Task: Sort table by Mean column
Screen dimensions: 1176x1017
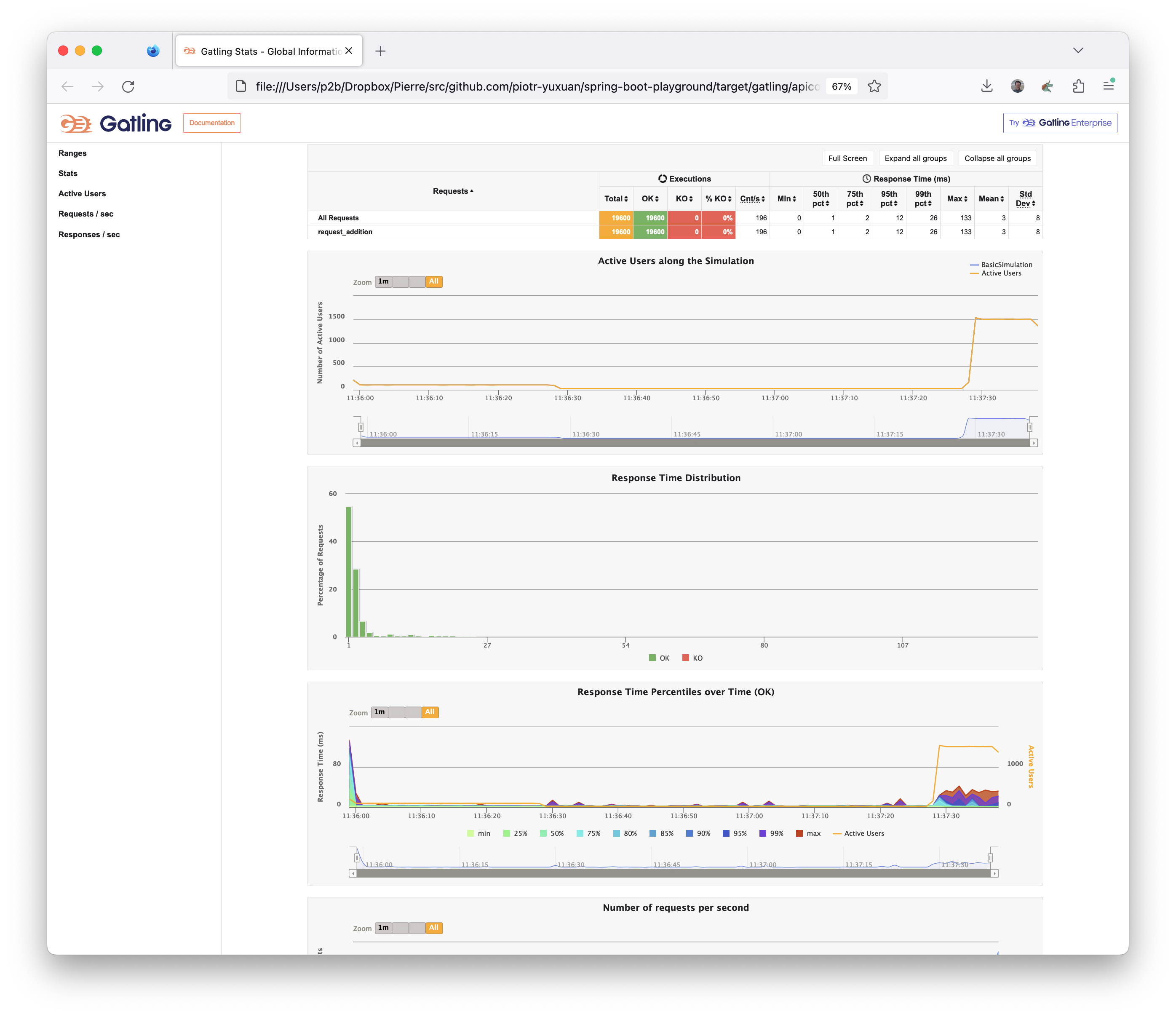Action: tap(991, 199)
